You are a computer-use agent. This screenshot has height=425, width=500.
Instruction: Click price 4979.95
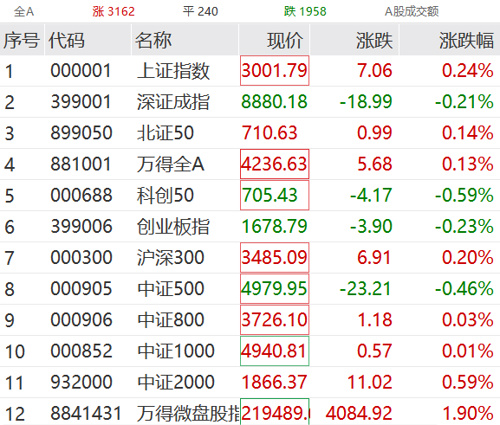pos(274,289)
